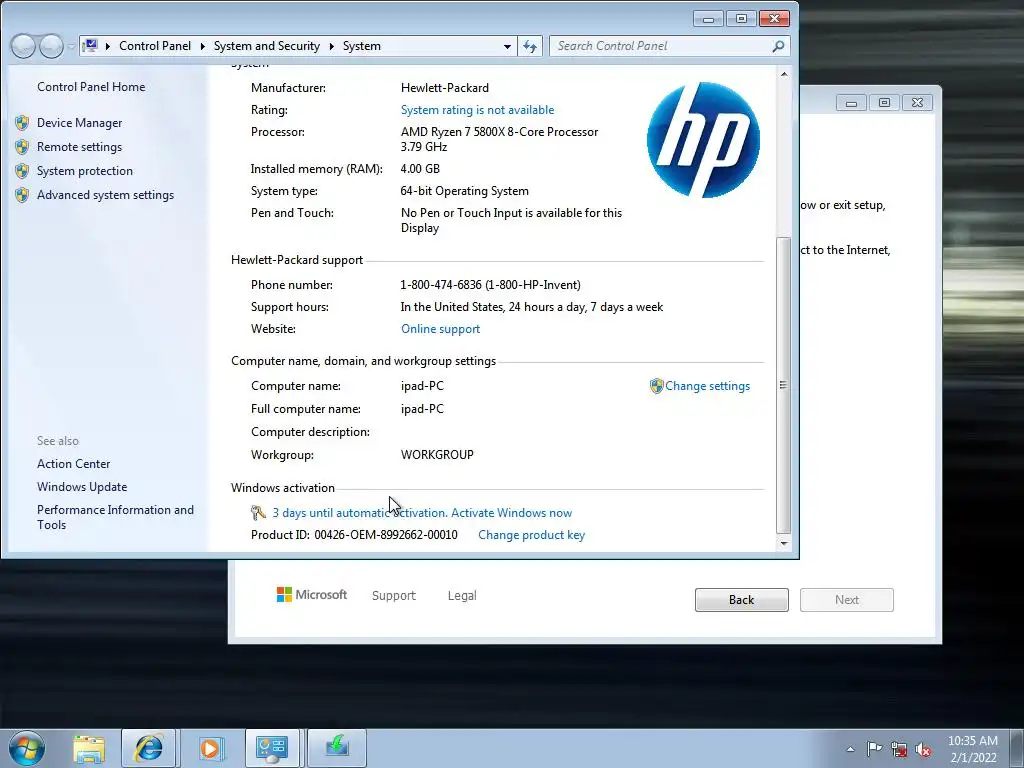The image size is (1024, 768).
Task: Click System breadcrumb item
Action: 361,46
